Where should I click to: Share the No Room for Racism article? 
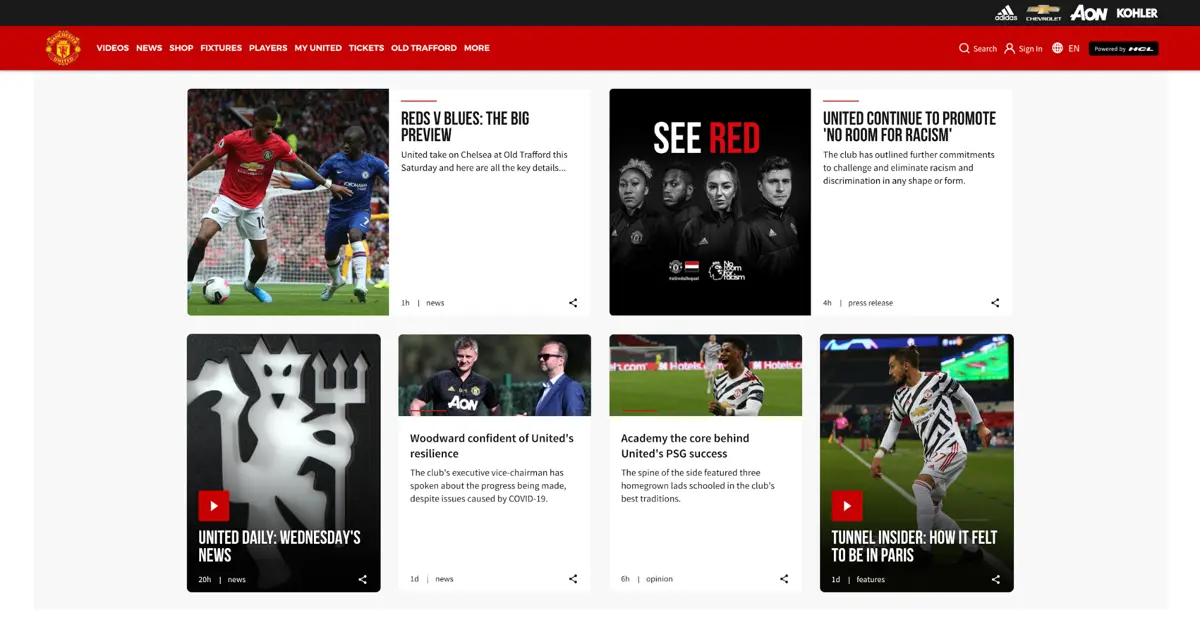coord(995,303)
